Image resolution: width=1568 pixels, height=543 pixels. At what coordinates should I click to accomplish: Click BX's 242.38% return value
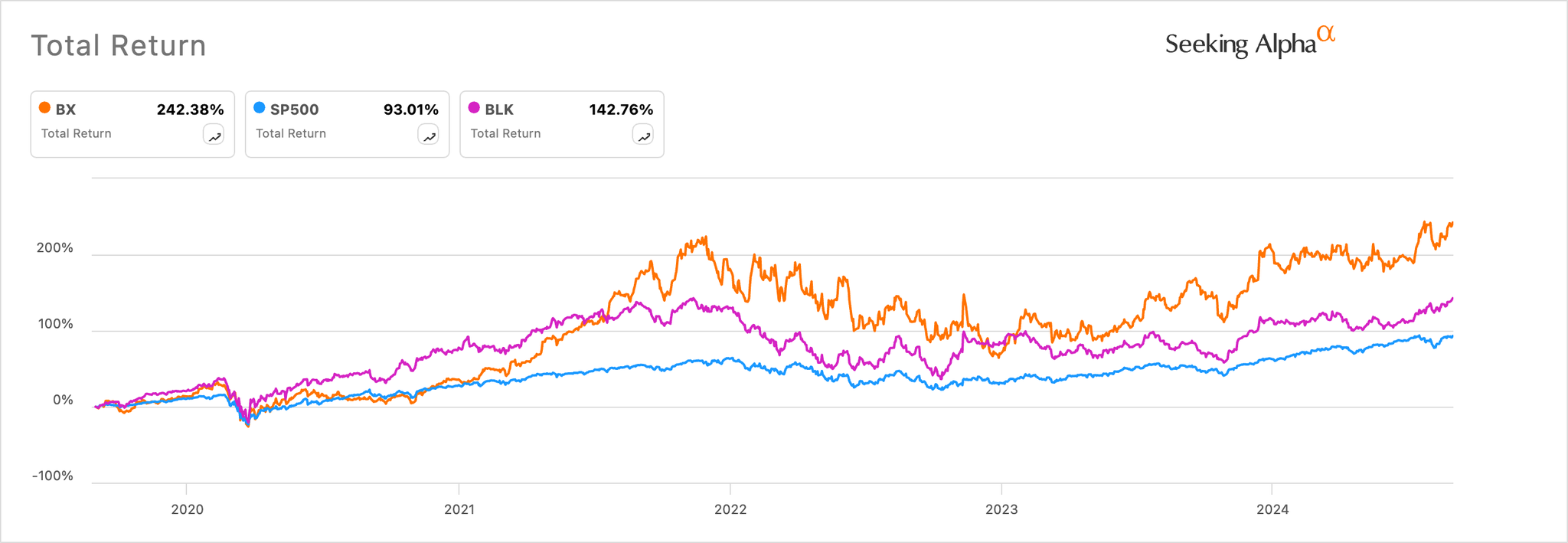point(190,110)
